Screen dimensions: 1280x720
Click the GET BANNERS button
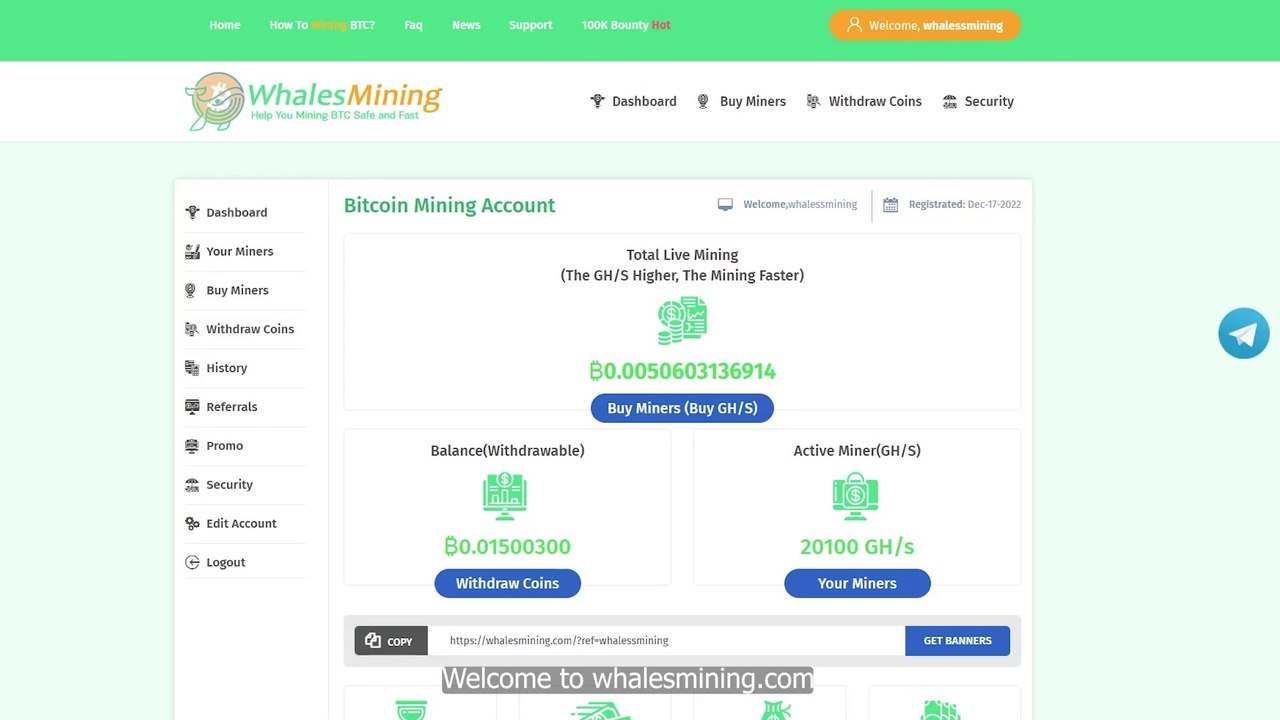tap(957, 641)
